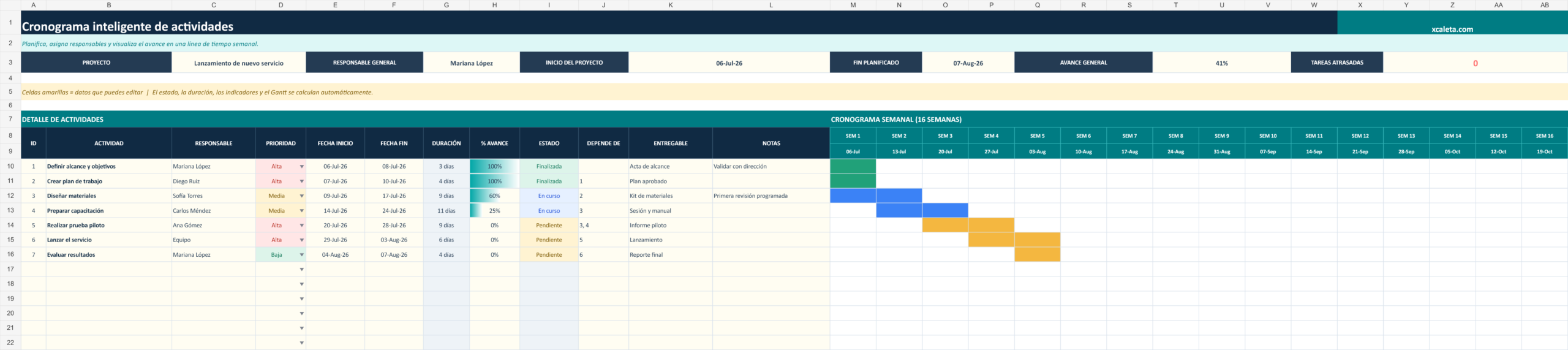
Task: Select column header AB
Action: click(x=1544, y=5)
